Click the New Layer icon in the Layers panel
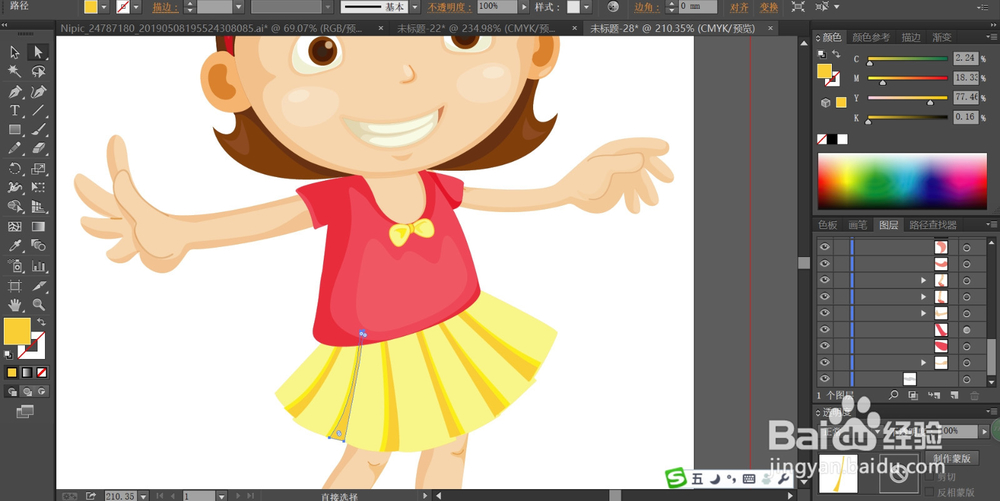This screenshot has height=501, width=1000. [954, 396]
